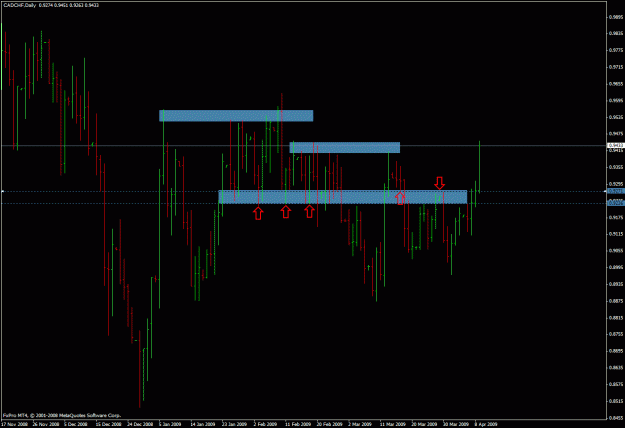
Task: Click the 14 Jan 2009 date label
Action: pyautogui.click(x=203, y=424)
